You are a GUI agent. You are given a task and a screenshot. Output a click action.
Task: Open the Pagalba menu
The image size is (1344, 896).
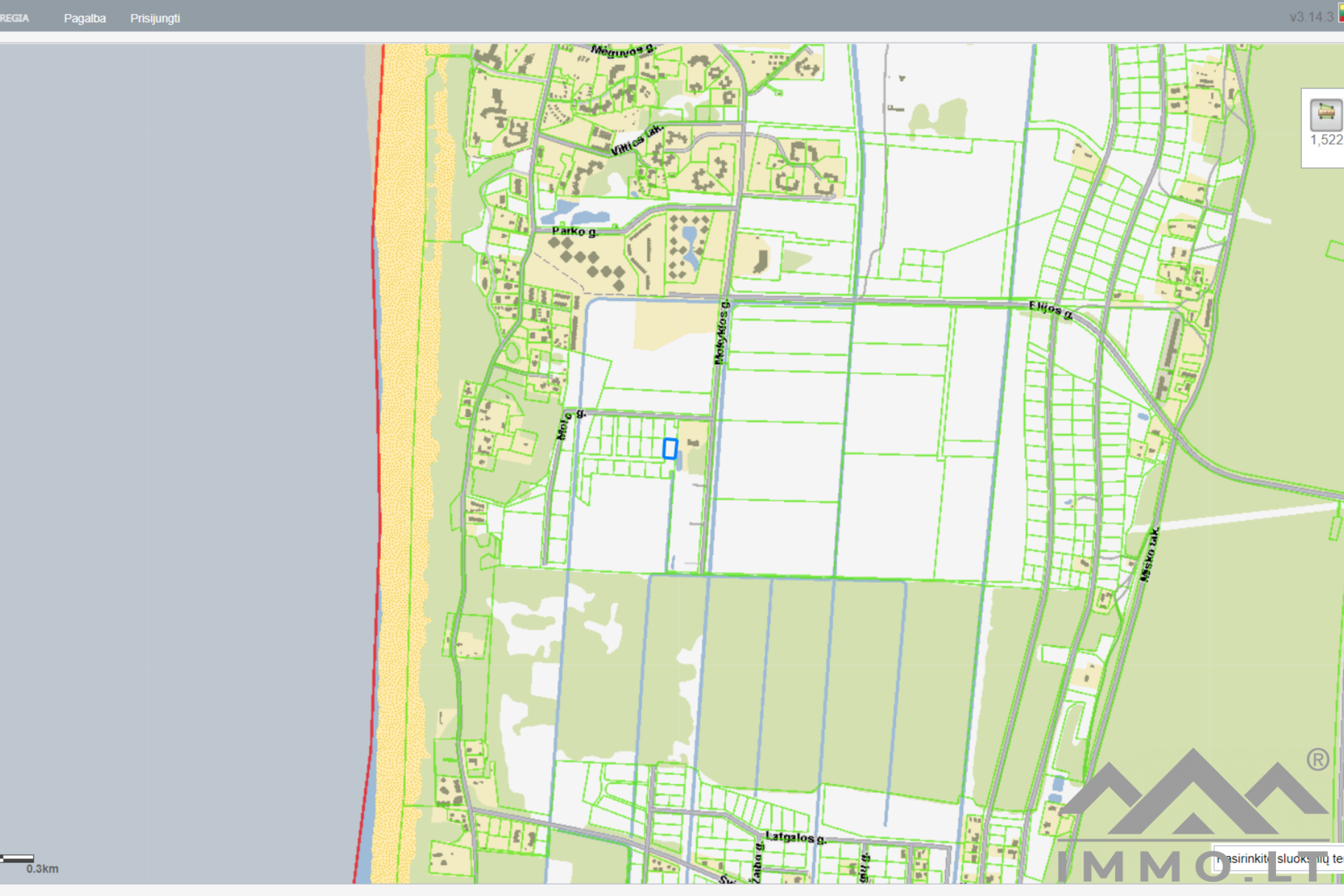coord(85,18)
